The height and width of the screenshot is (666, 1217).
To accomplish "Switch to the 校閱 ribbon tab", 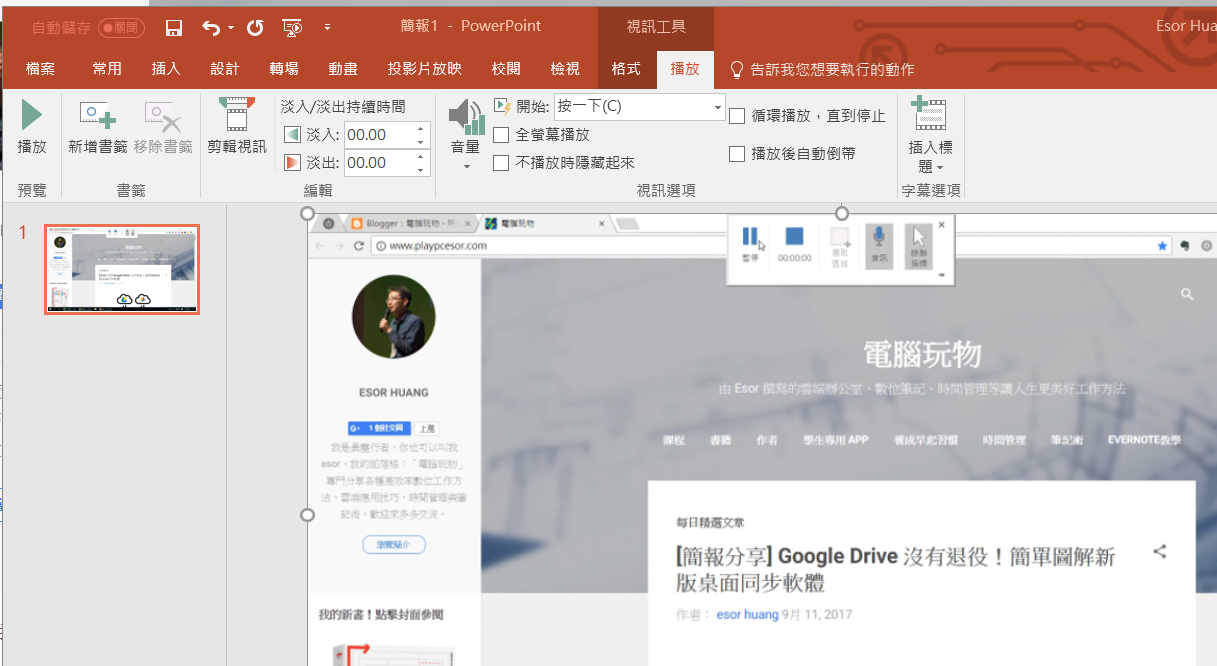I will (506, 69).
